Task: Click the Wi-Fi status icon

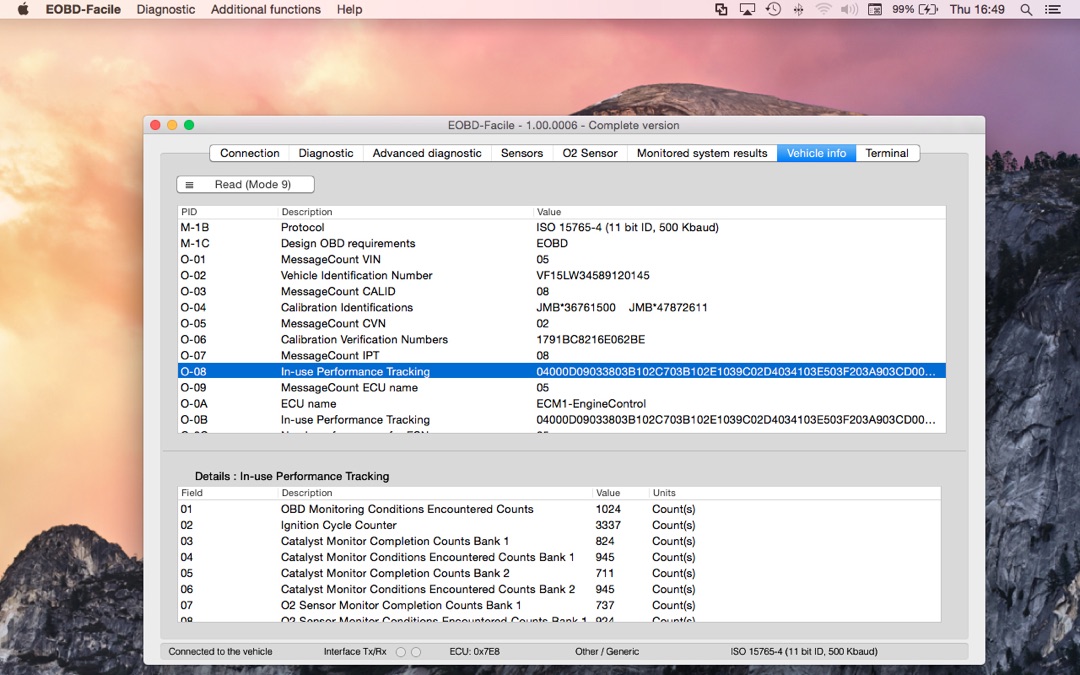Action: tap(824, 9)
